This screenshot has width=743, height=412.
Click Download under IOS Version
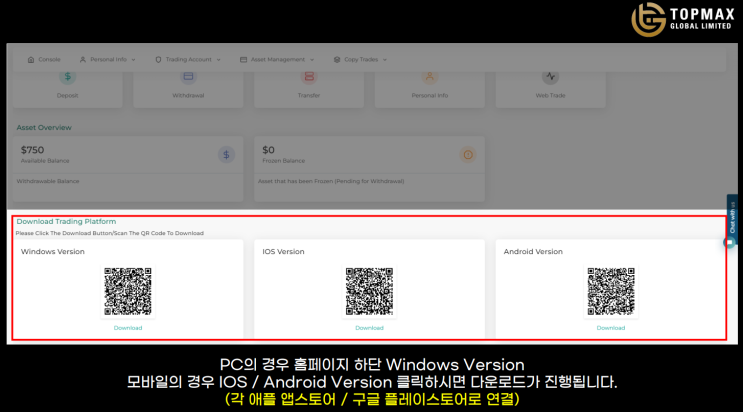point(370,328)
